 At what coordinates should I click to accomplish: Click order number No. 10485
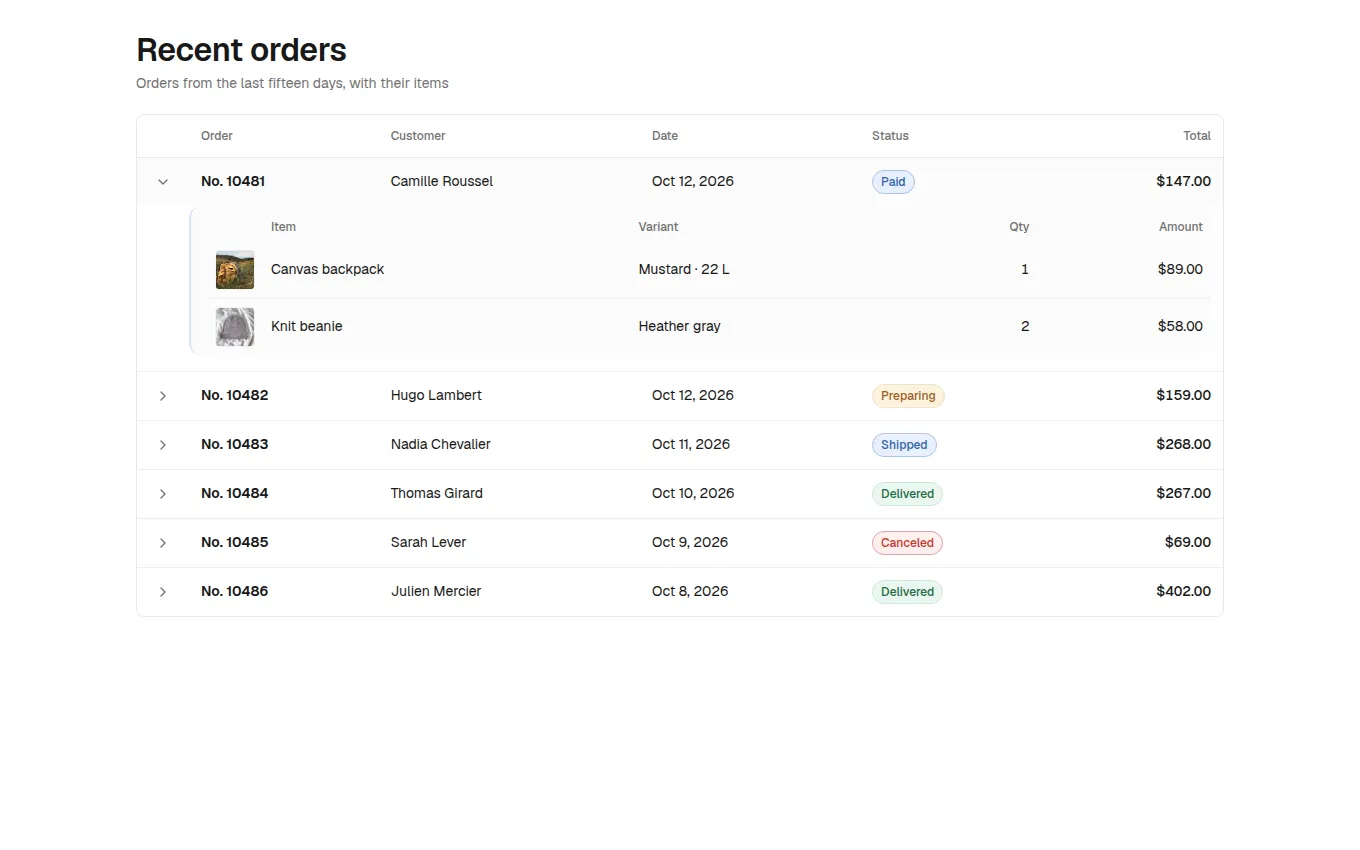coord(234,543)
